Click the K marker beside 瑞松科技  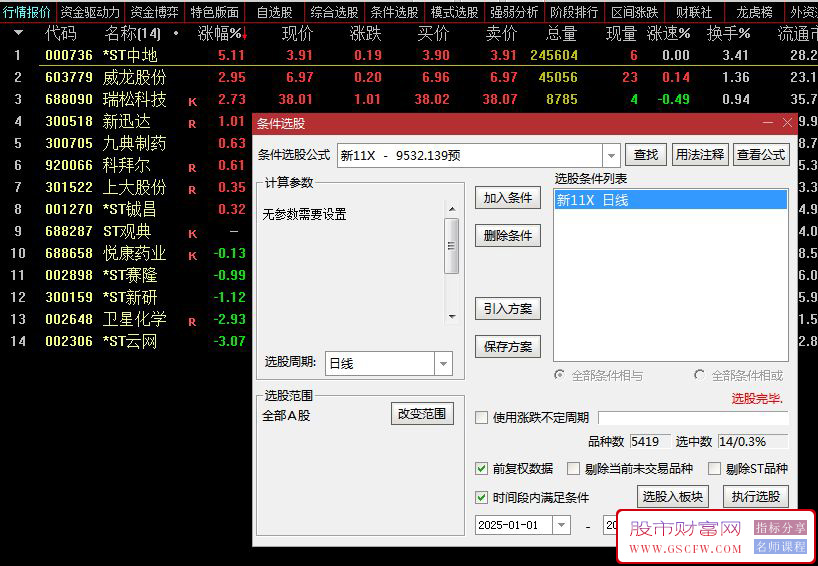tap(193, 102)
